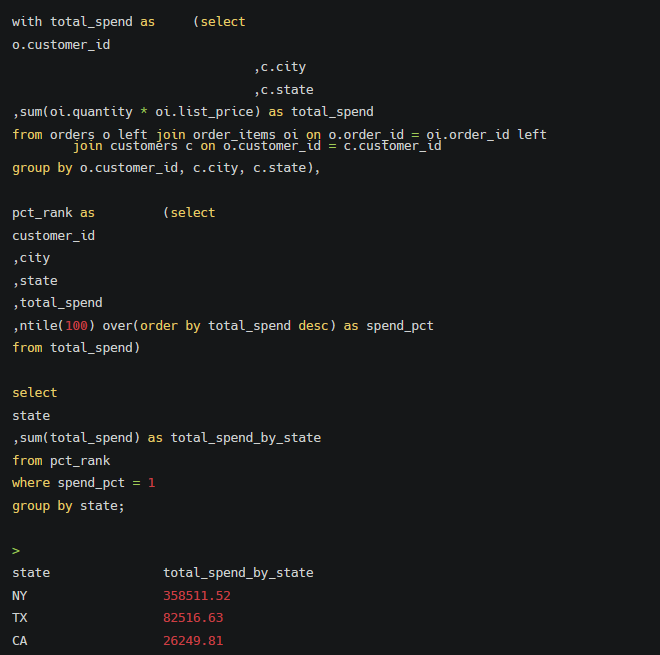660x655 pixels.
Task: Click the red "1" in where clause
Action: (151, 483)
